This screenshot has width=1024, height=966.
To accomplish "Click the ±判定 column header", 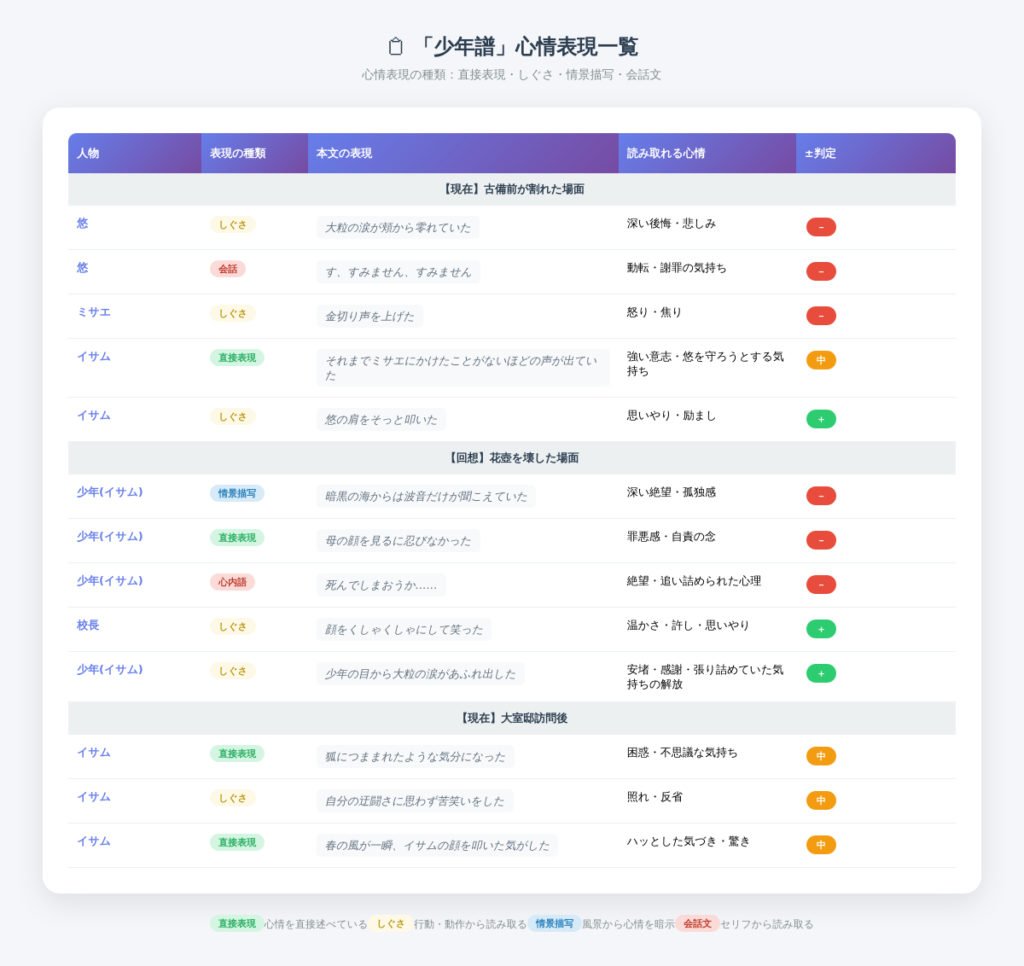I will pyautogui.click(x=820, y=153).
